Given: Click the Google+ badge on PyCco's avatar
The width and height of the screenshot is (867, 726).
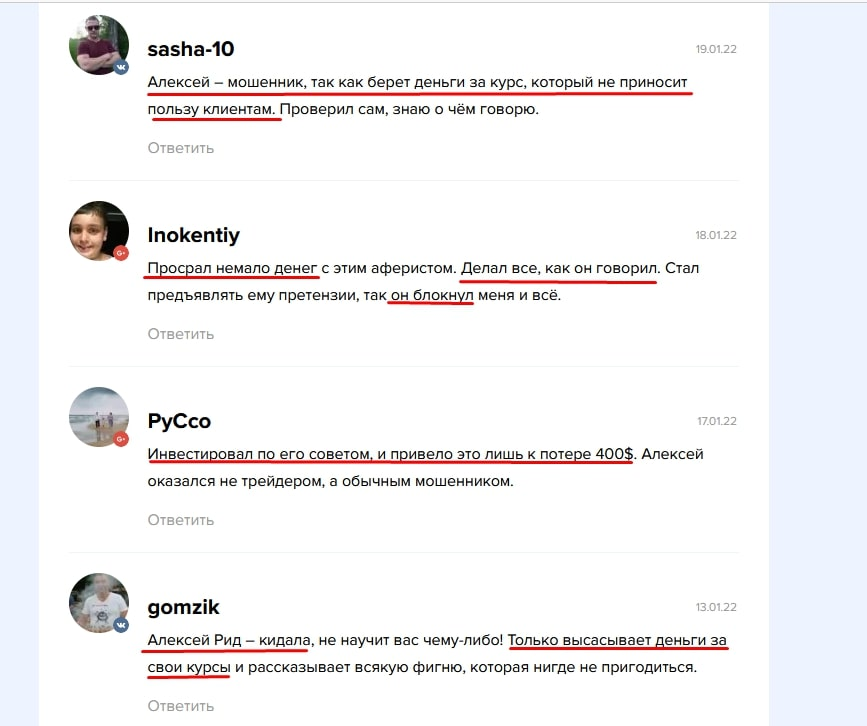Looking at the screenshot, I should click(x=121, y=439).
